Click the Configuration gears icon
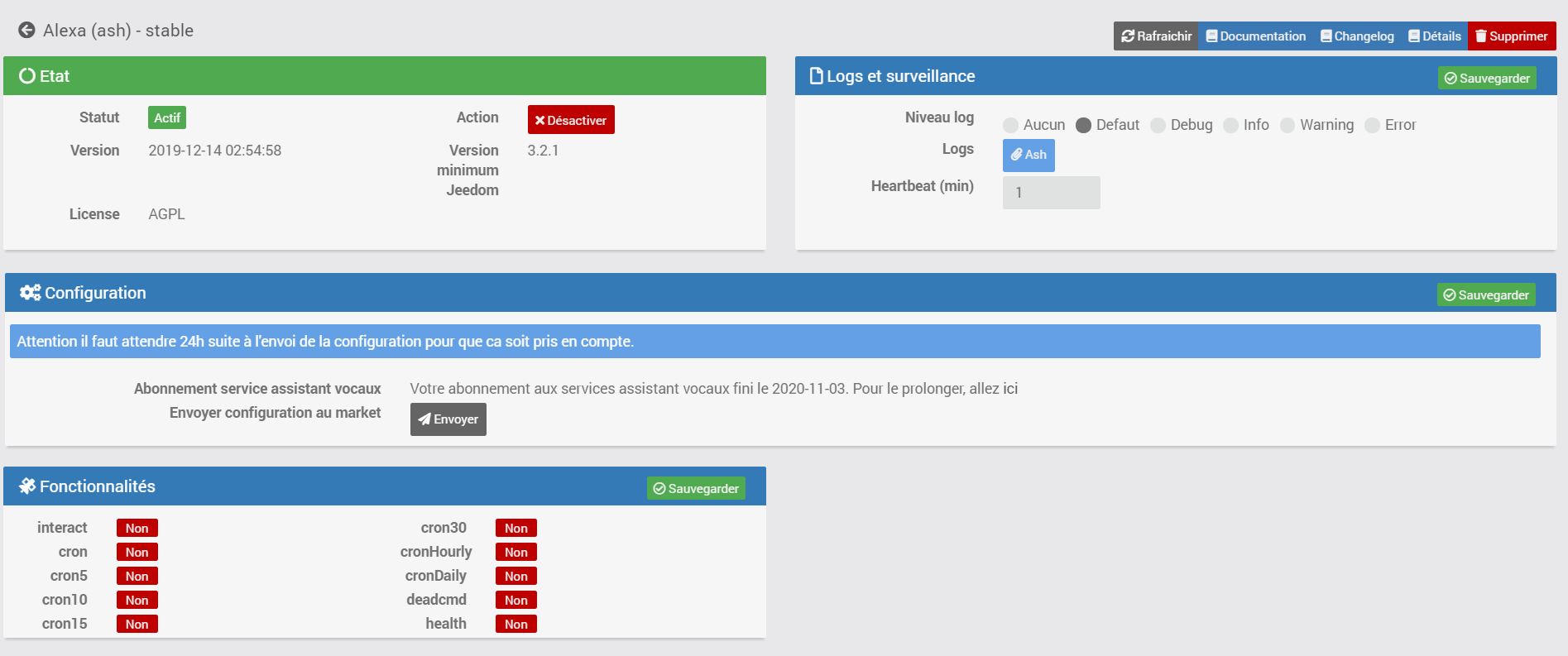The image size is (1568, 656). click(x=31, y=293)
